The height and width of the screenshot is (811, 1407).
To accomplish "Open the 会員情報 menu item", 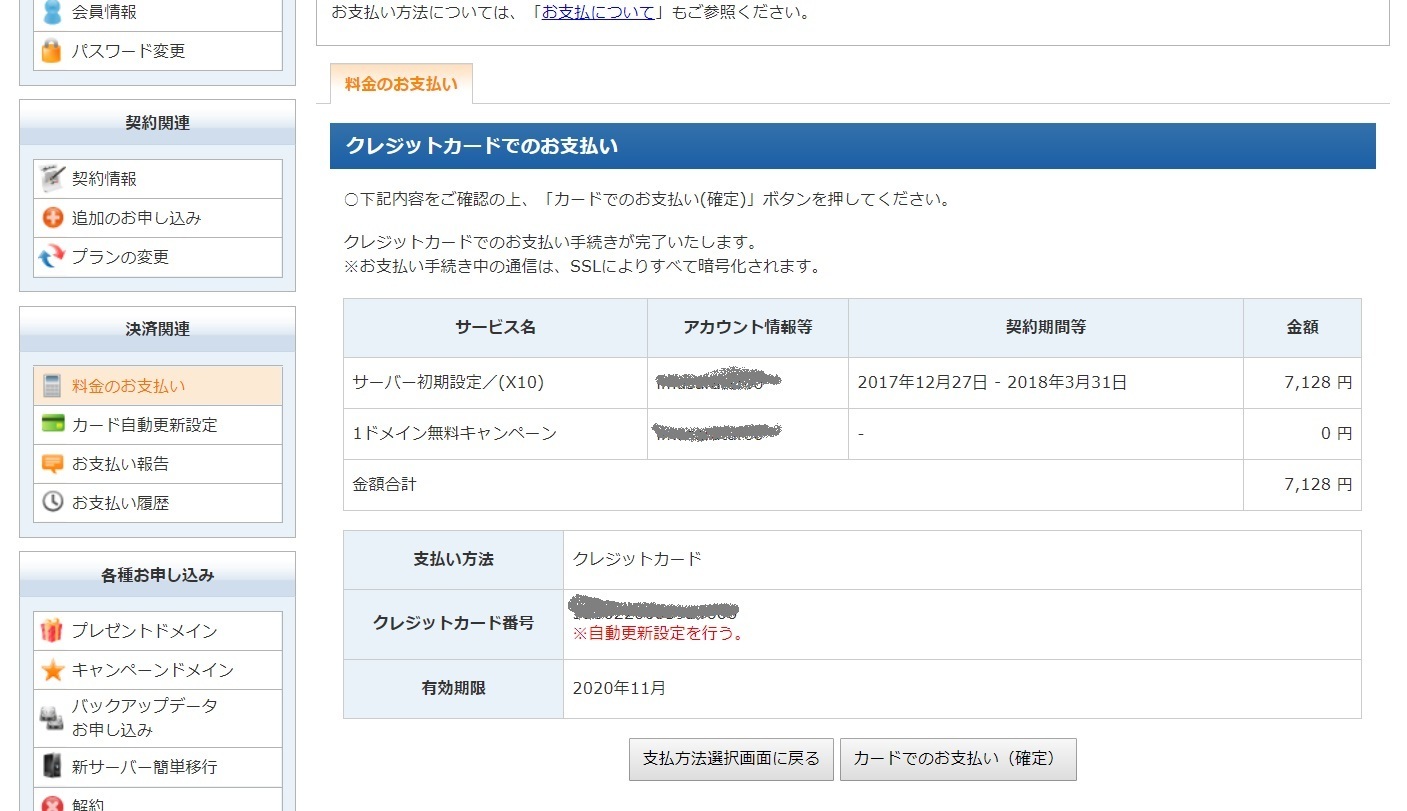I will point(158,13).
